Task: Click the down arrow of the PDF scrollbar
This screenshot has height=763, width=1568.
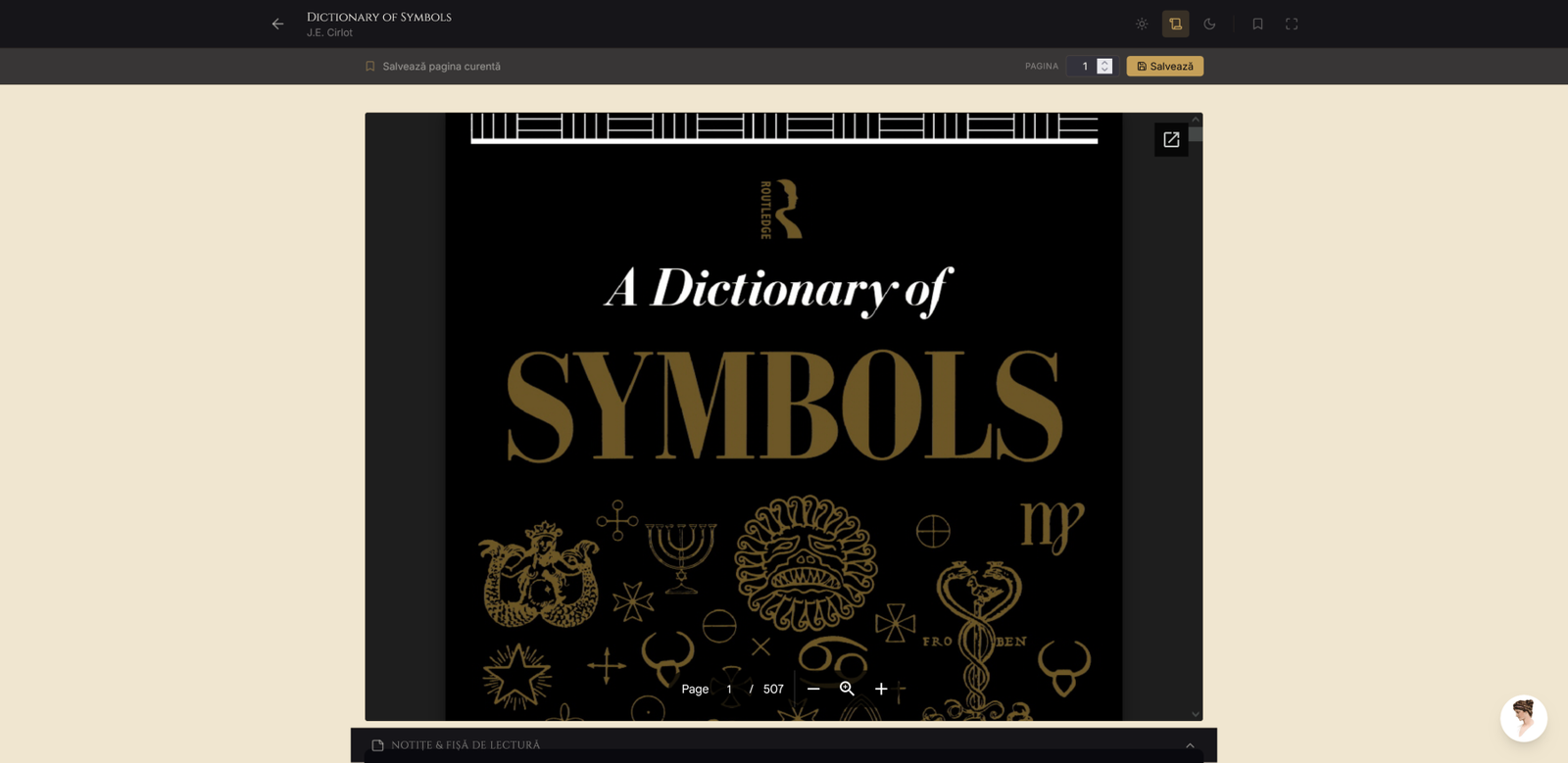Action: pos(1196,714)
